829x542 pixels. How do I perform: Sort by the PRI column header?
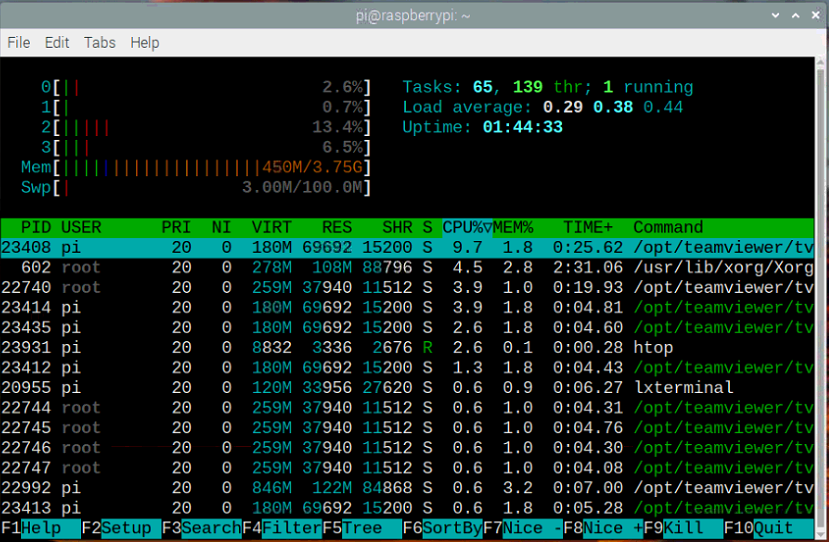click(176, 227)
